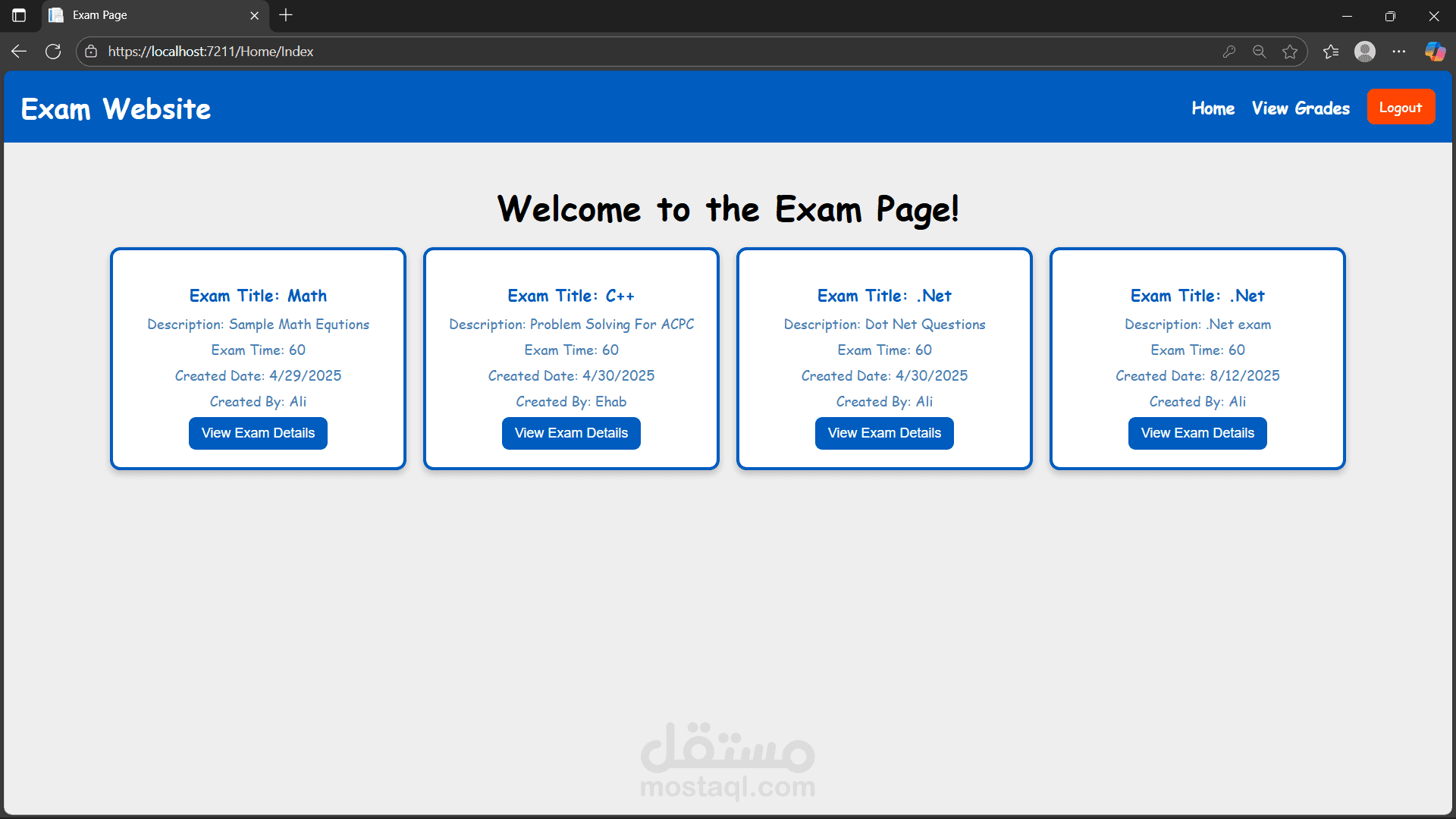Open a new browser tab

pos(286,15)
